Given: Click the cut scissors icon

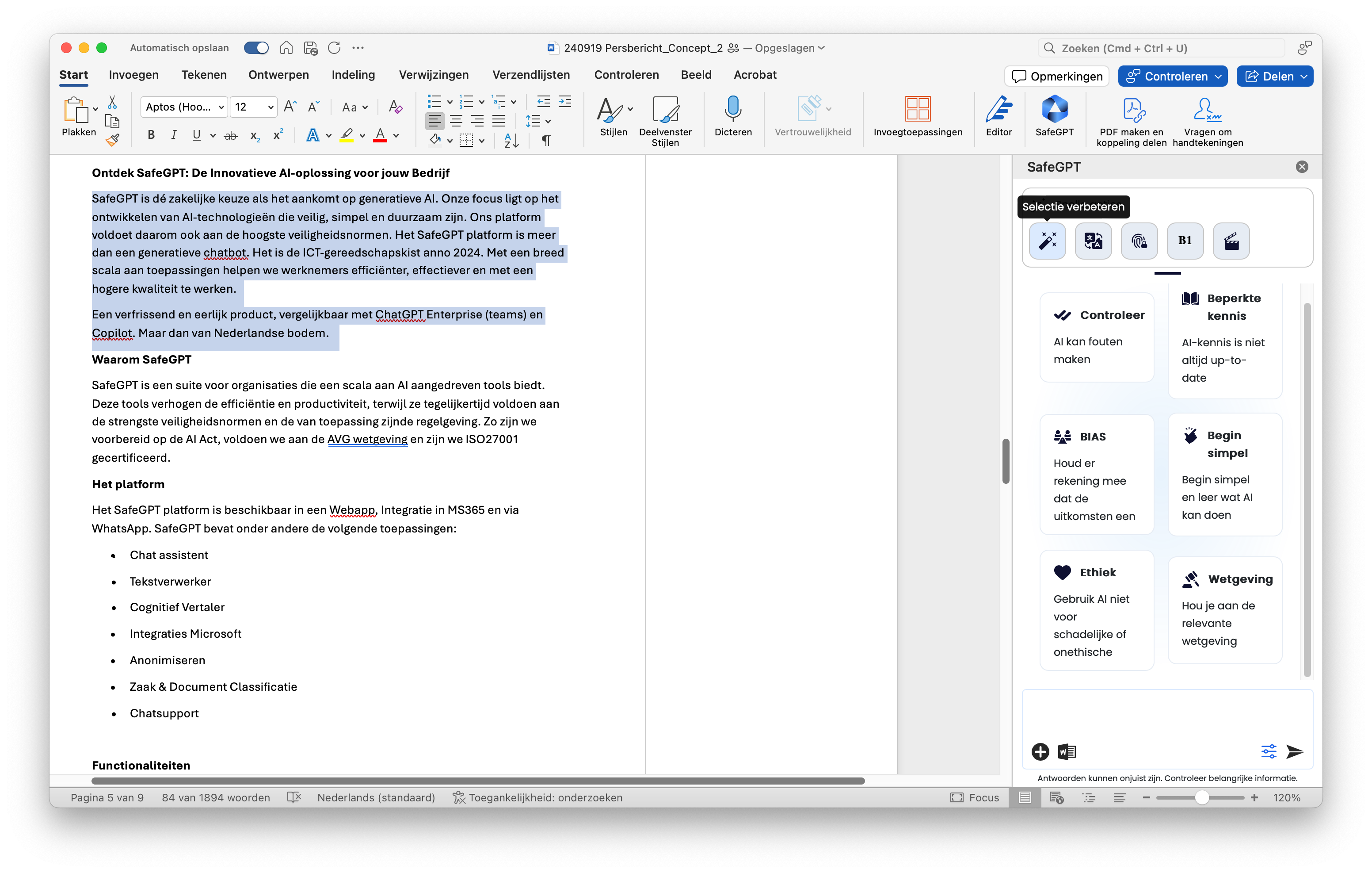Looking at the screenshot, I should tap(112, 102).
